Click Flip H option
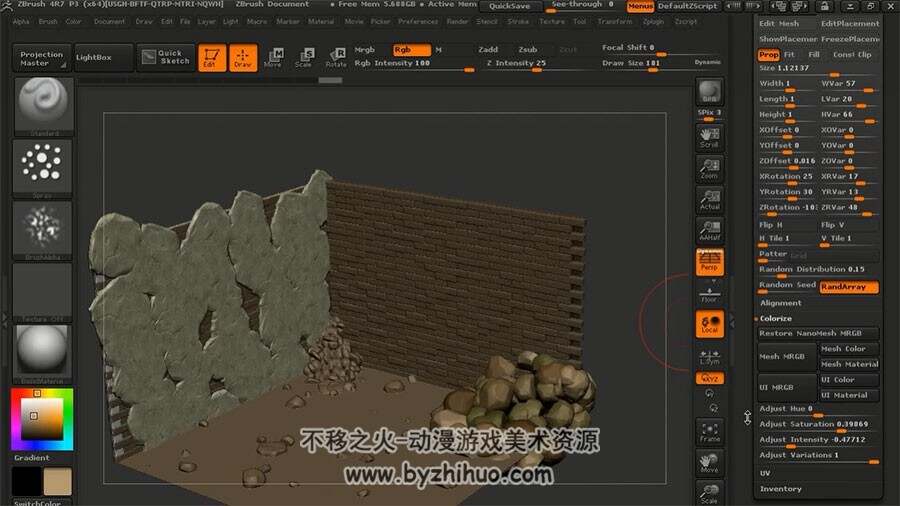This screenshot has height=506, width=900. pyautogui.click(x=786, y=225)
